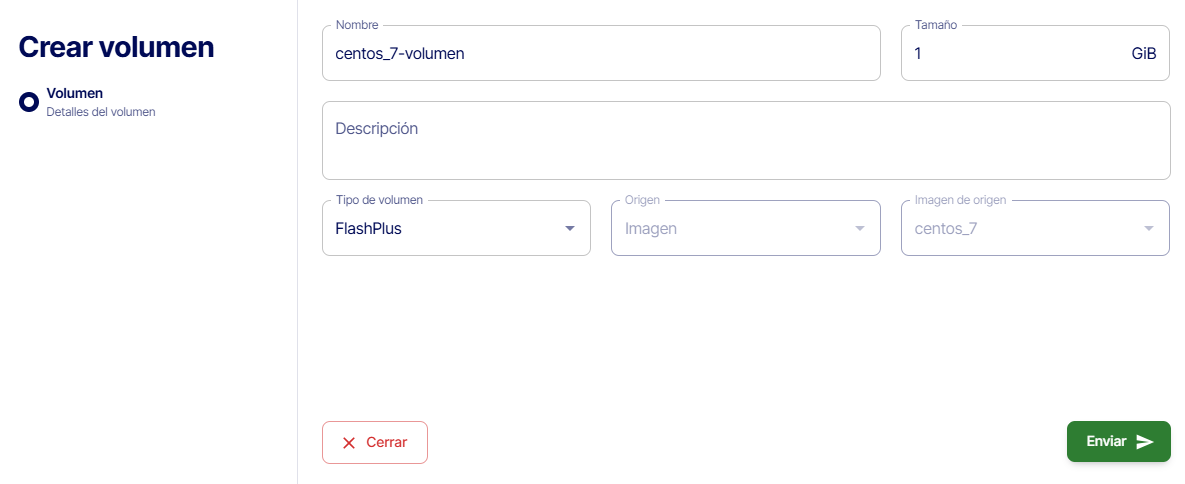Open the Origen dropdown arrow
1185x484 pixels.
coord(859,229)
